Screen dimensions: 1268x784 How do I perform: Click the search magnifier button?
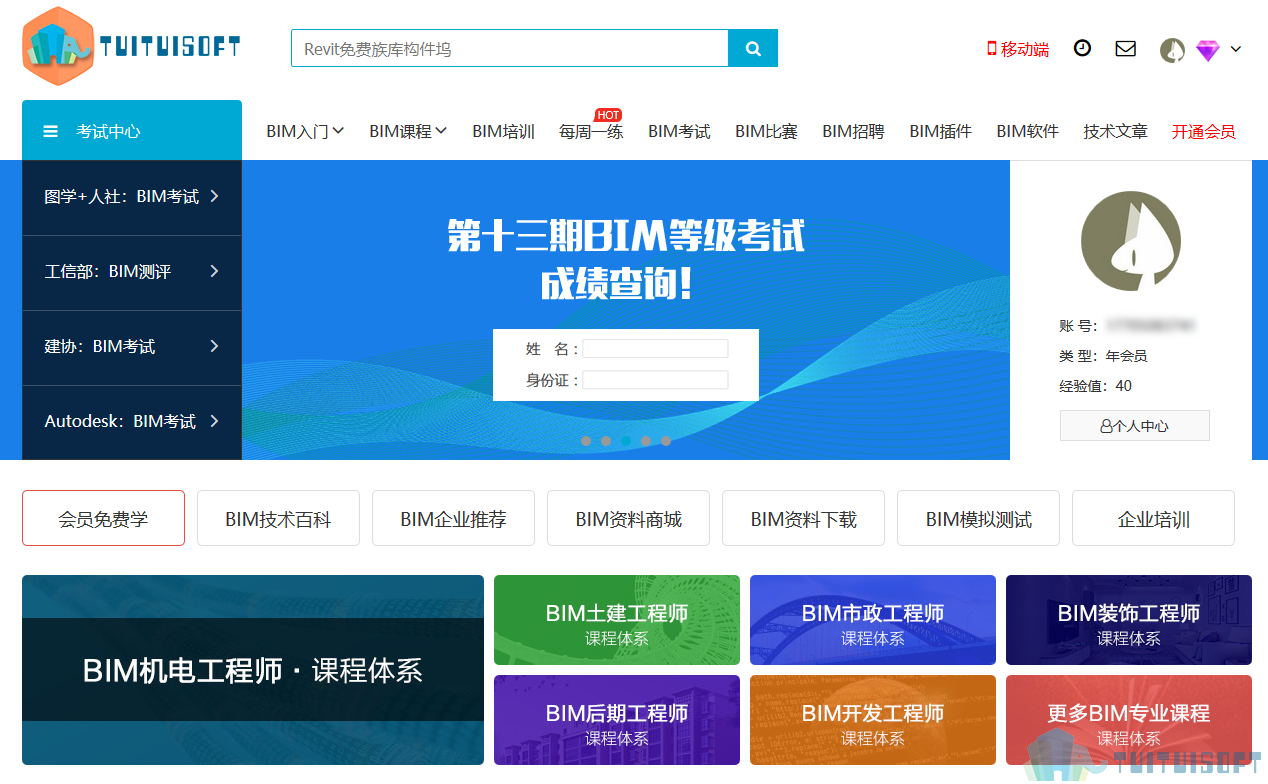pos(753,48)
